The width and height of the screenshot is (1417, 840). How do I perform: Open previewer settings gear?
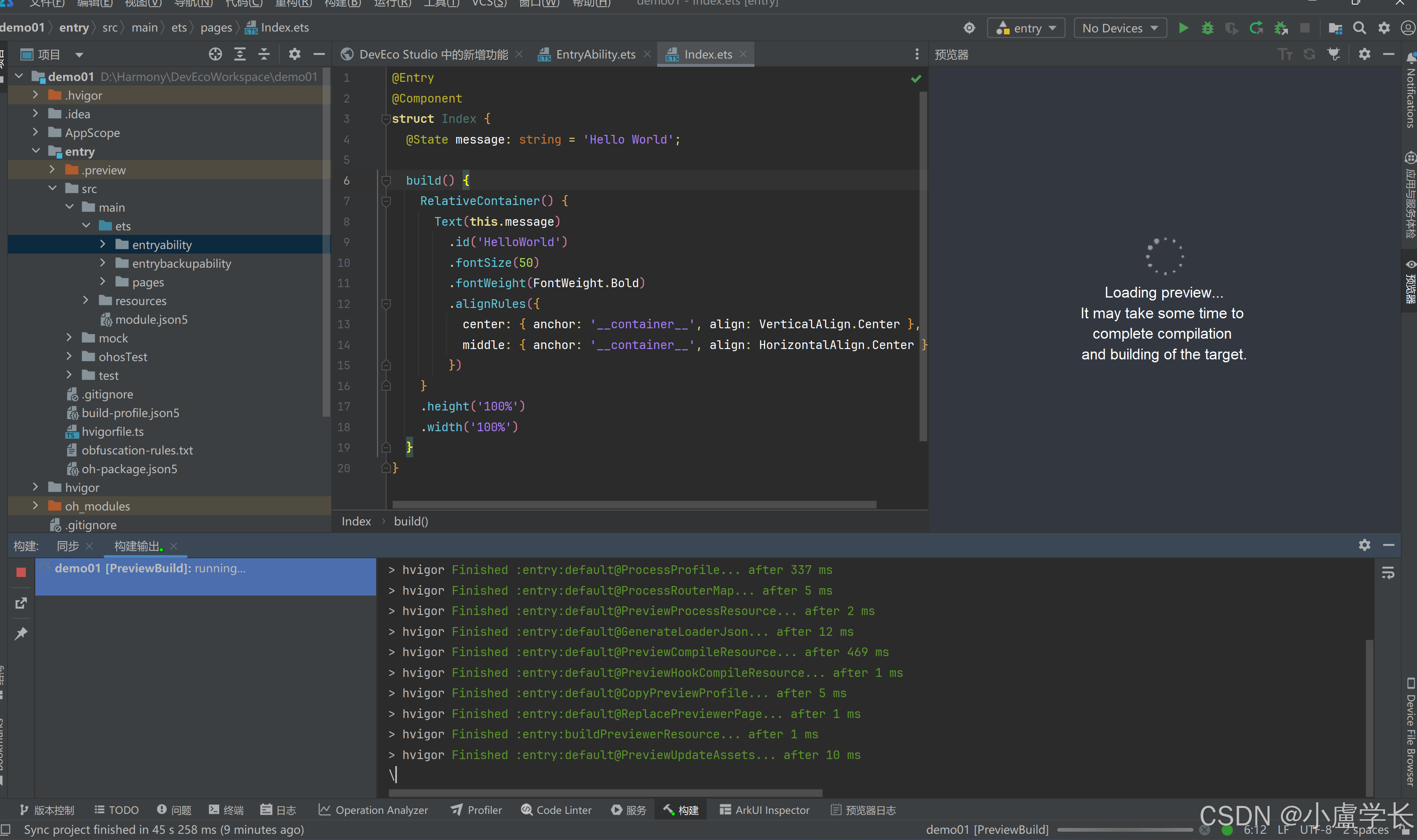coord(1364,54)
